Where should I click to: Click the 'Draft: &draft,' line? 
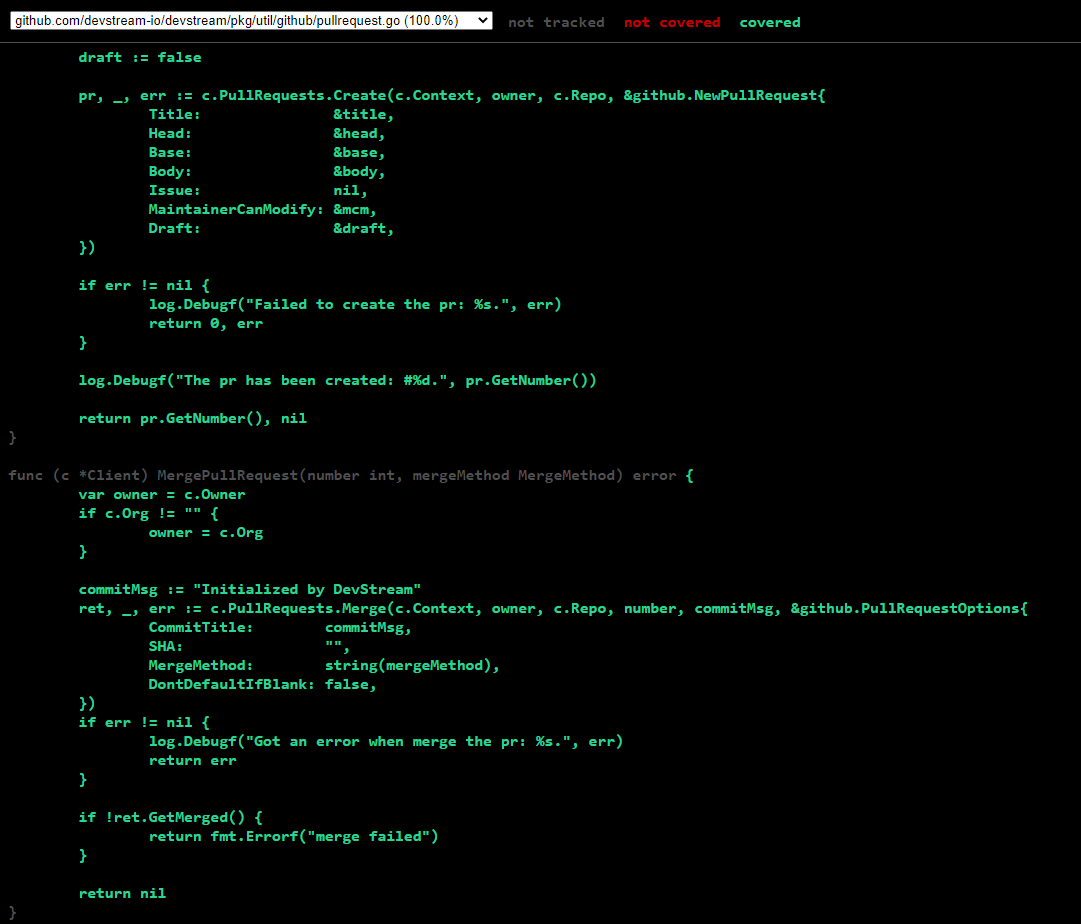(x=271, y=228)
